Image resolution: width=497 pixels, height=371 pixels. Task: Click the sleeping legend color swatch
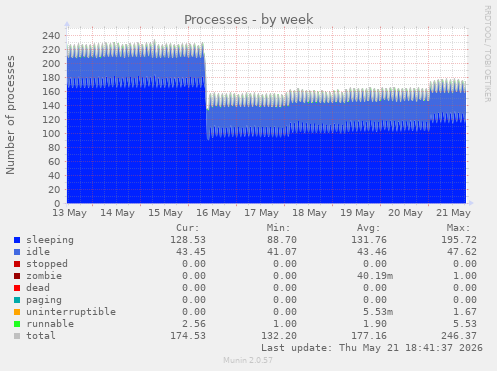point(17,240)
